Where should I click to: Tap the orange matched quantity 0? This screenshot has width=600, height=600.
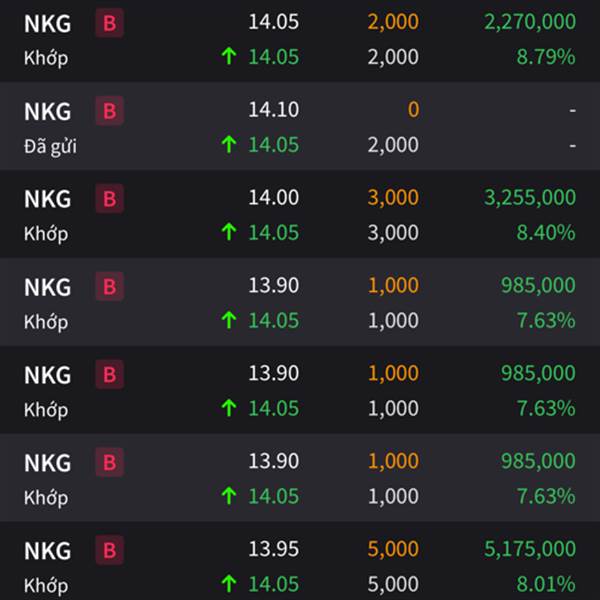point(413,109)
